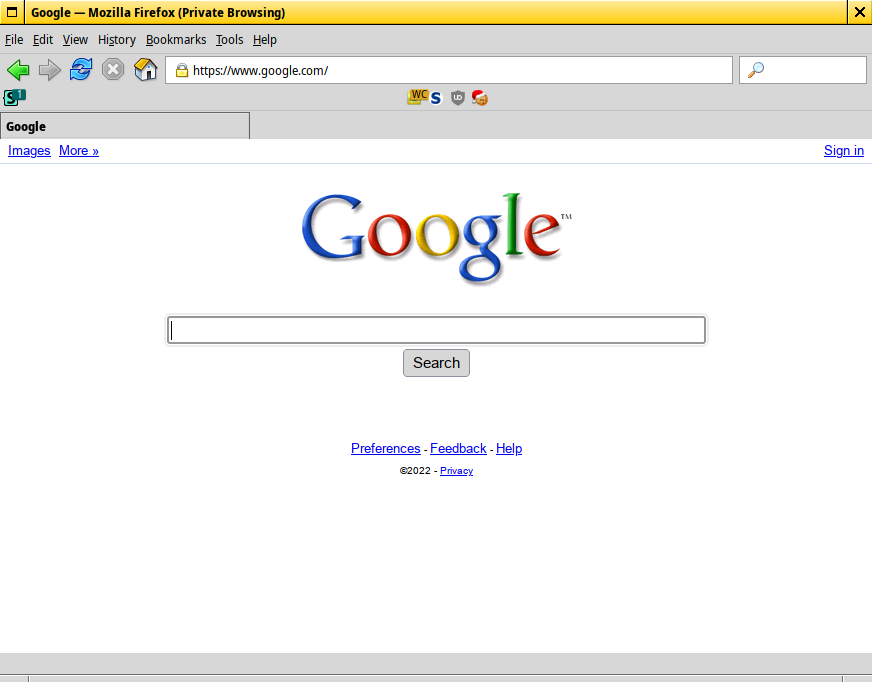
Task: Open the File menu
Action: (x=14, y=39)
